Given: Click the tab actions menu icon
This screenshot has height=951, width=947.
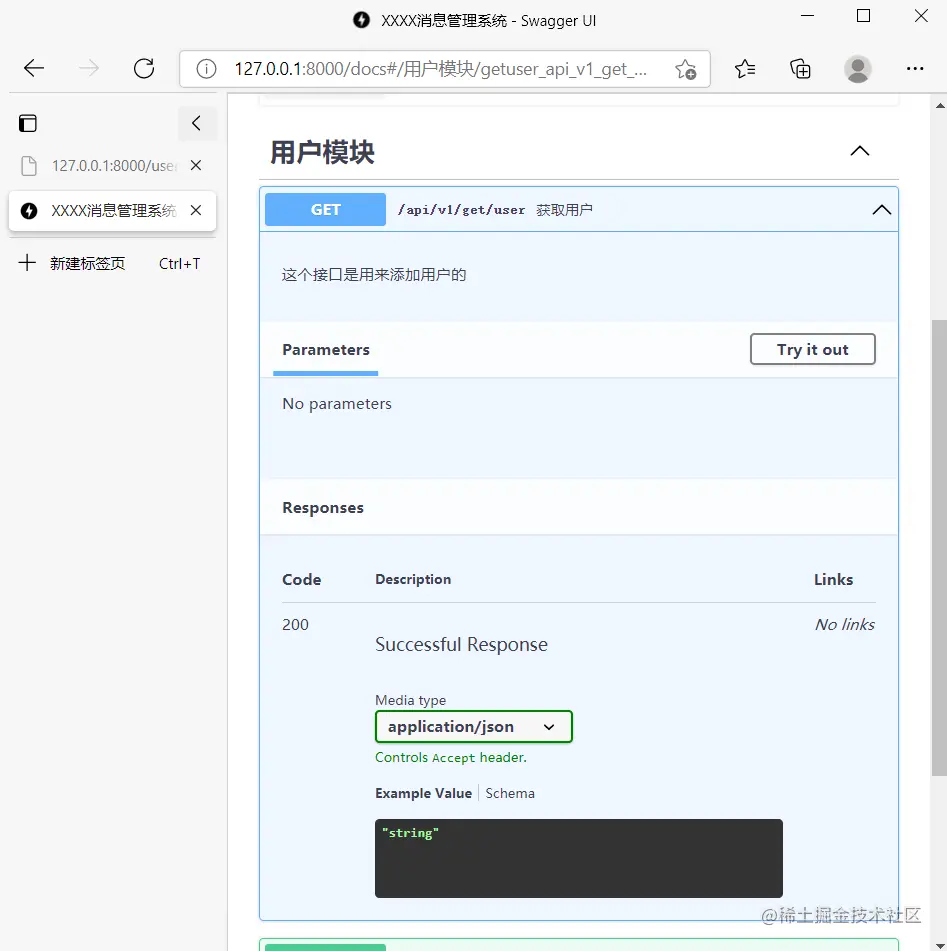Looking at the screenshot, I should point(28,123).
